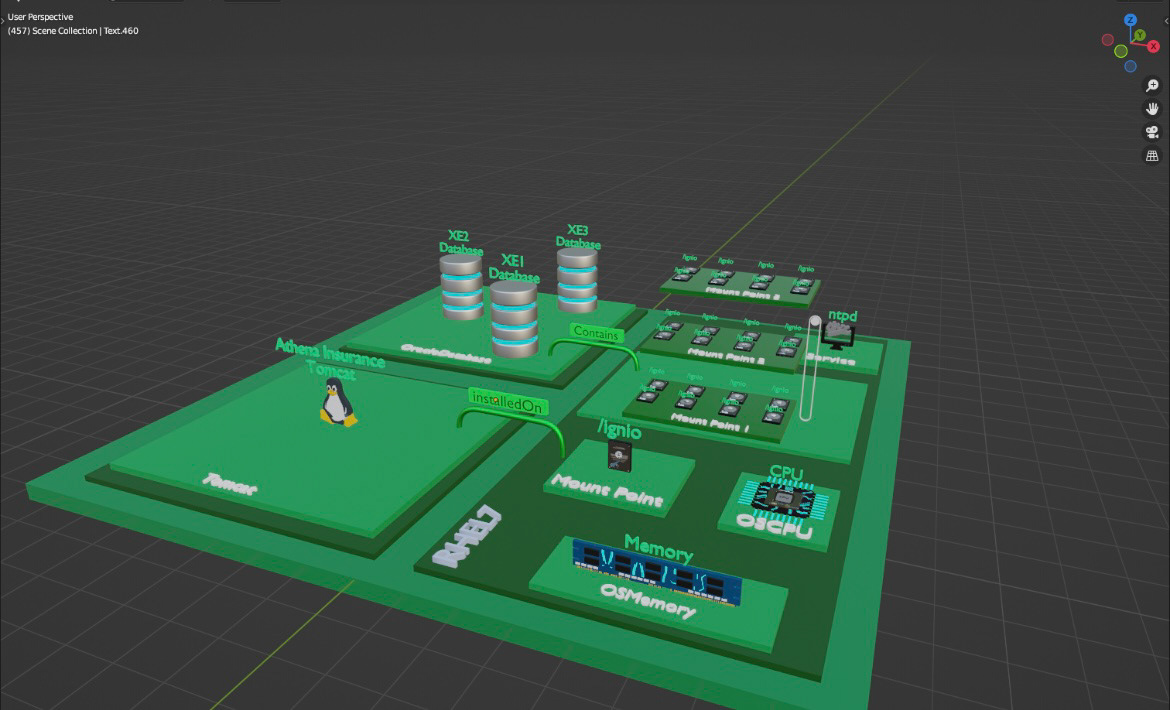Select the white vertical connector loop
The width and height of the screenshot is (1170, 710).
tap(810, 368)
